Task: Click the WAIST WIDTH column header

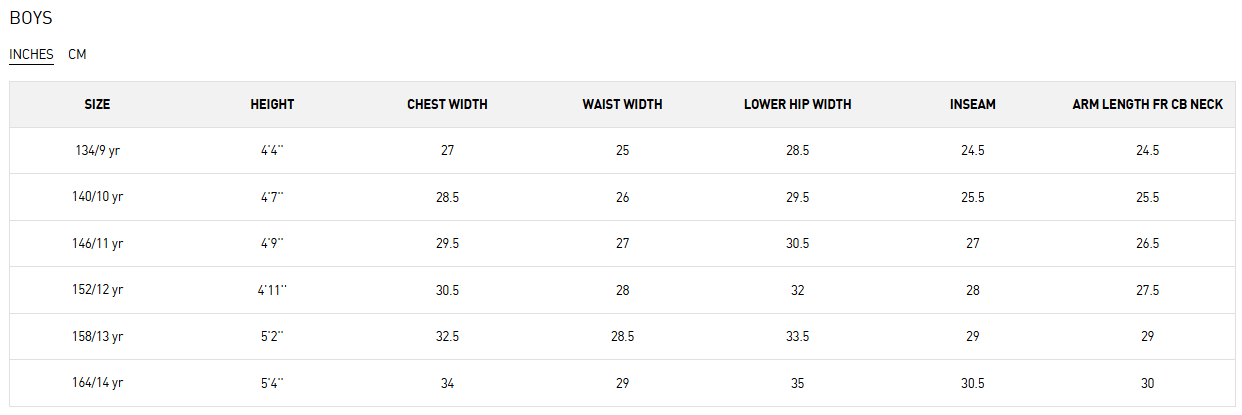Action: pyautogui.click(x=622, y=104)
